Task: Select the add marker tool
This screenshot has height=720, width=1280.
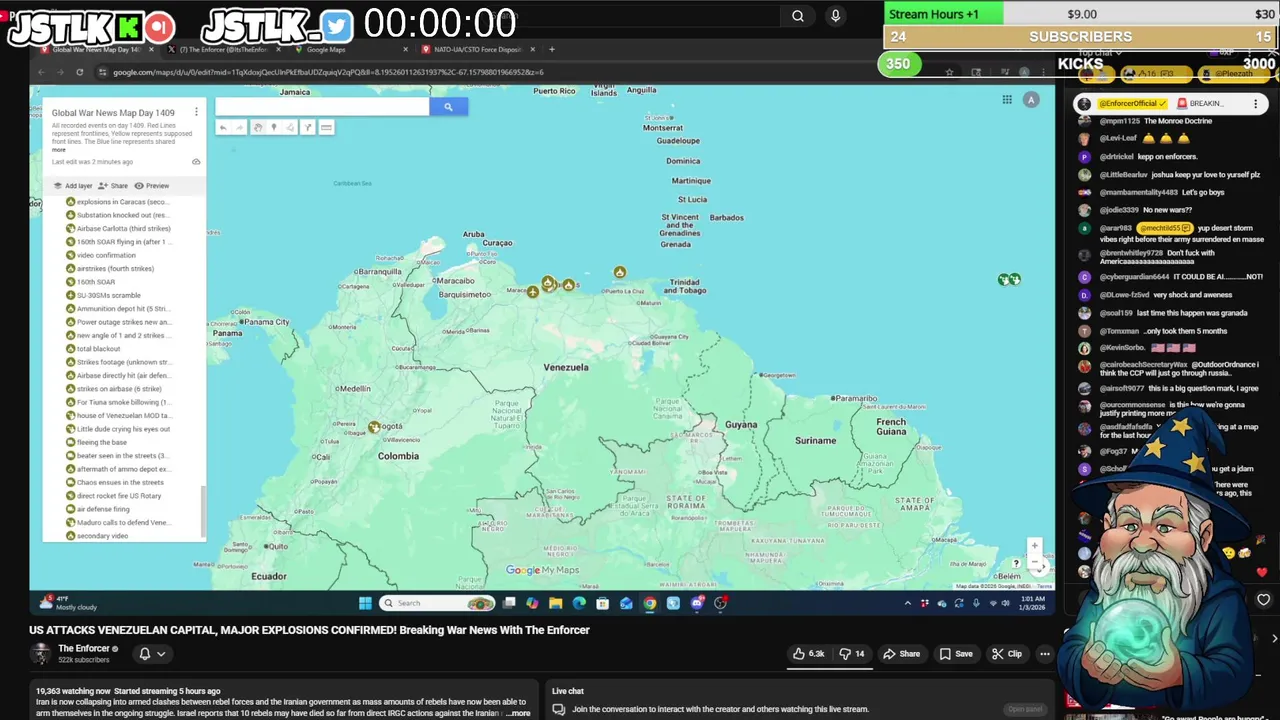Action: pos(274,127)
